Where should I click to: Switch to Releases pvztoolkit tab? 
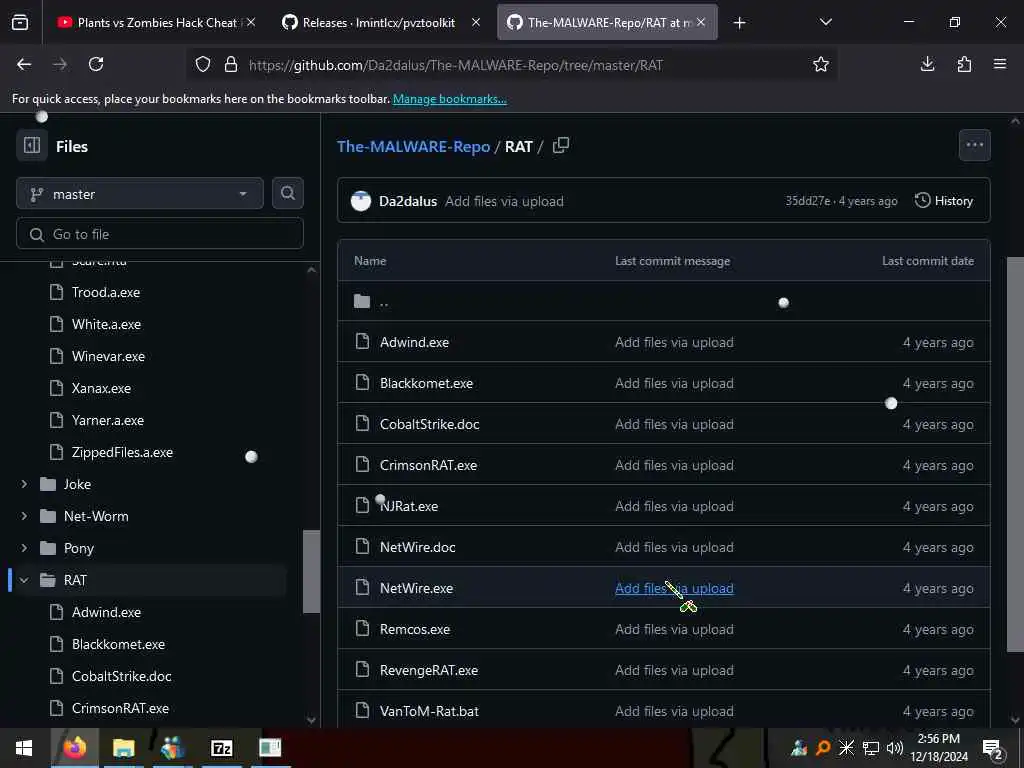(379, 23)
